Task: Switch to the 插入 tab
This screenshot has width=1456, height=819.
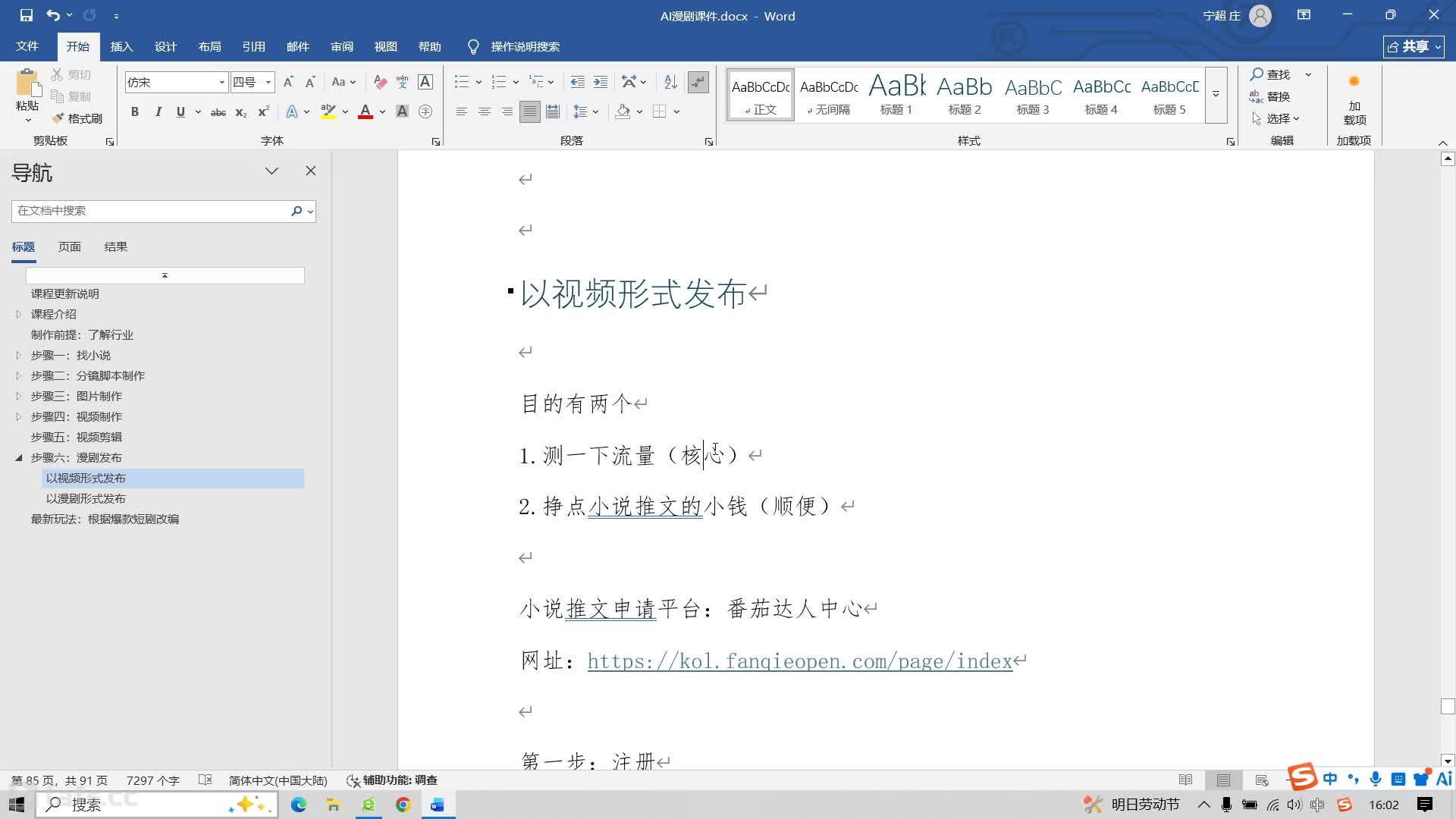Action: 121,46
